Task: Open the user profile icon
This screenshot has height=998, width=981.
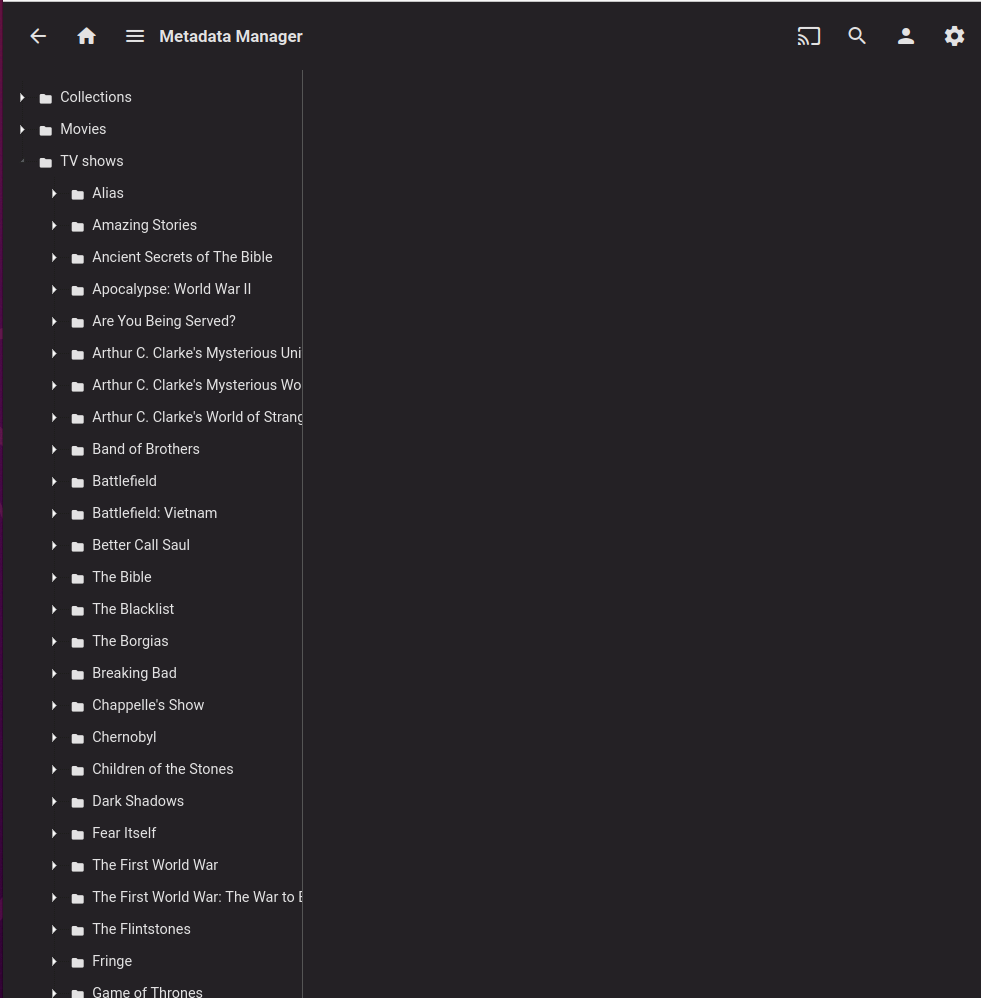Action: (x=906, y=36)
